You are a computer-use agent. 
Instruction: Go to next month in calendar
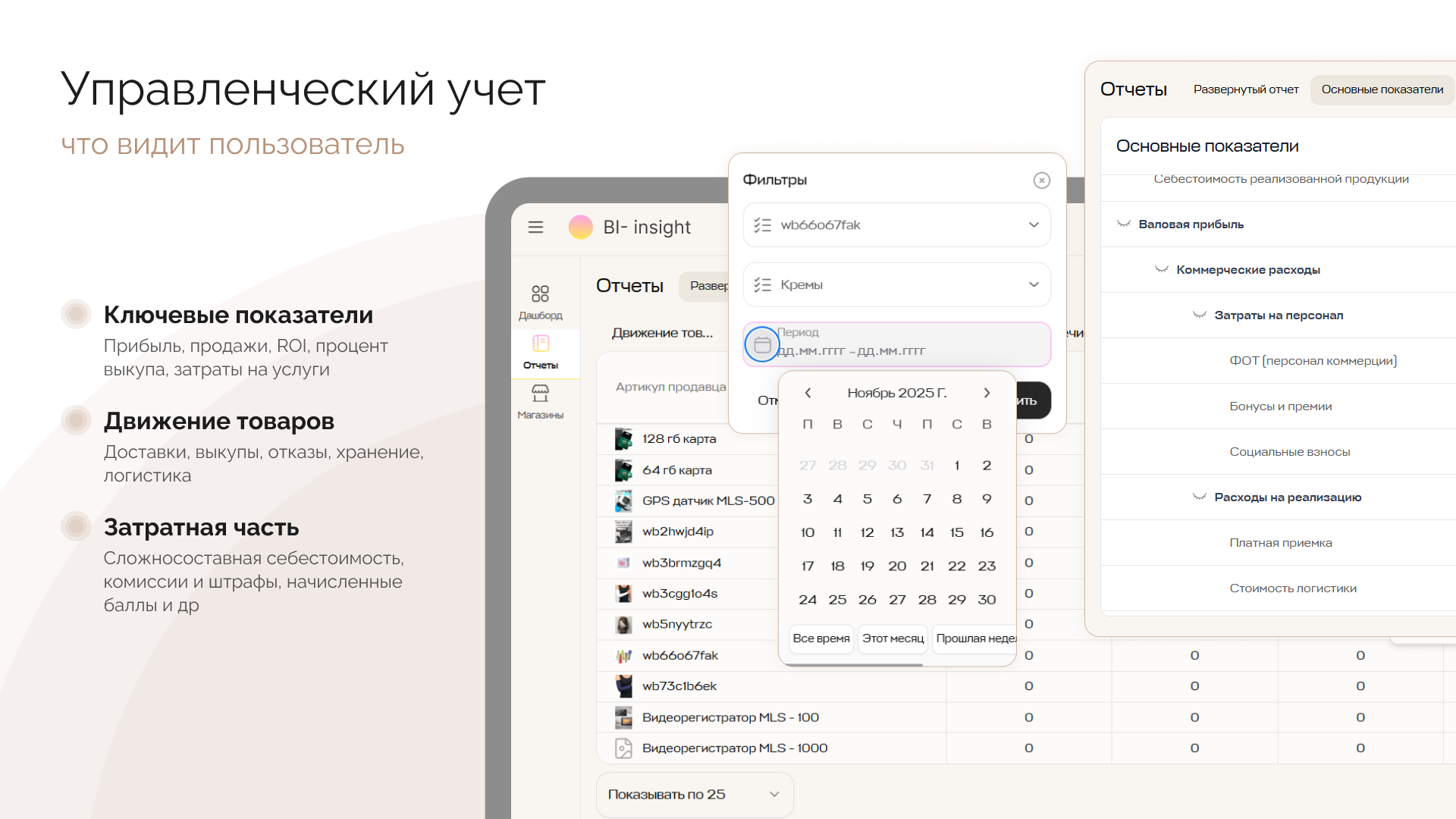[x=987, y=393]
